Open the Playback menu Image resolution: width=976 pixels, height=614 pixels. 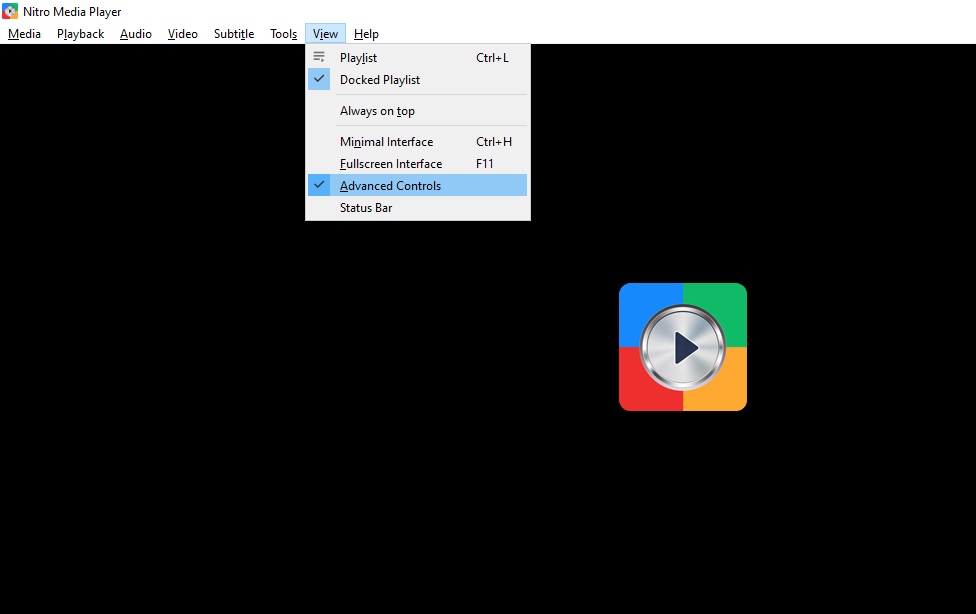point(80,34)
